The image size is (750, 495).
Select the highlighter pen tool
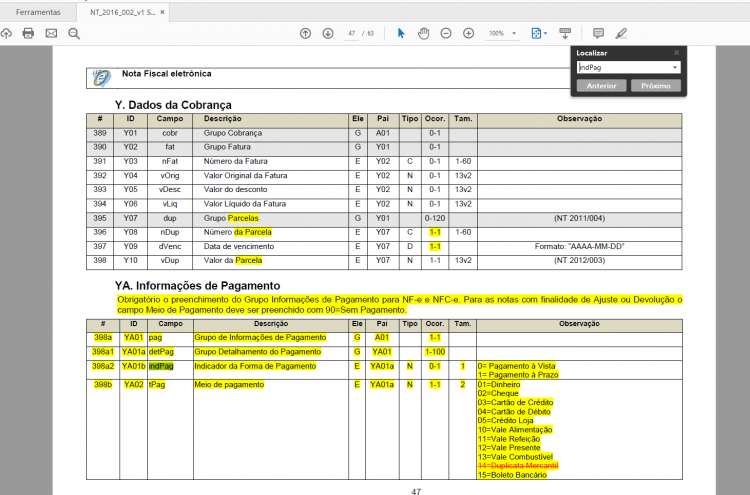(x=621, y=33)
